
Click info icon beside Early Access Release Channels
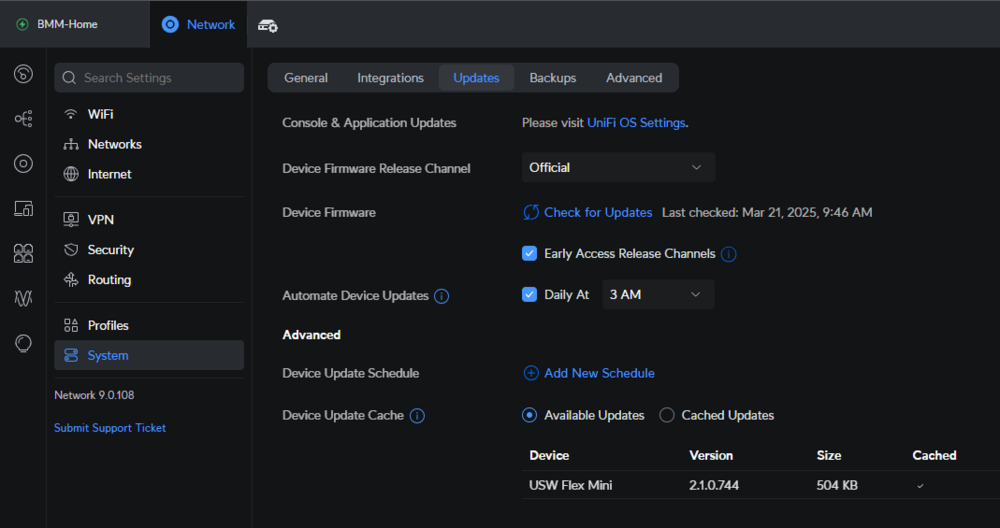(728, 254)
